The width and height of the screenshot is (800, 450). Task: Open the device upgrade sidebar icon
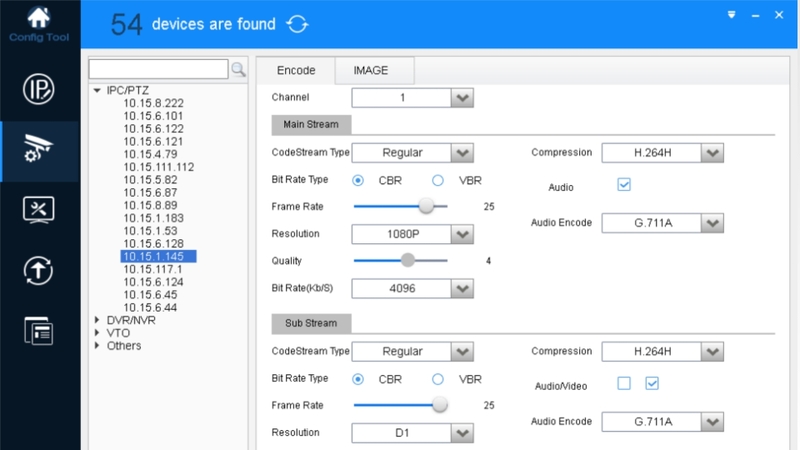click(x=39, y=270)
